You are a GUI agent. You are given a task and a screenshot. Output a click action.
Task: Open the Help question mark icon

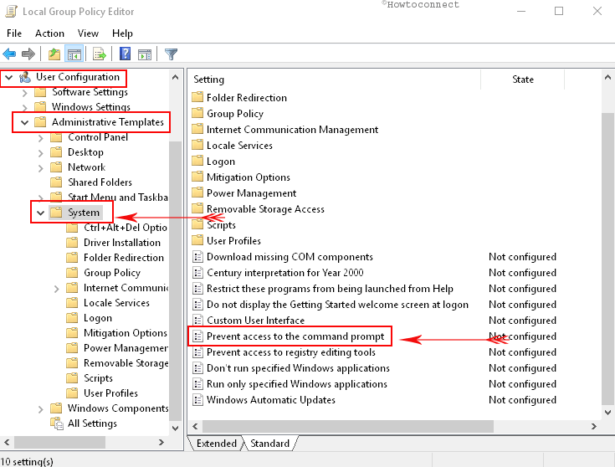pyautogui.click(x=125, y=53)
